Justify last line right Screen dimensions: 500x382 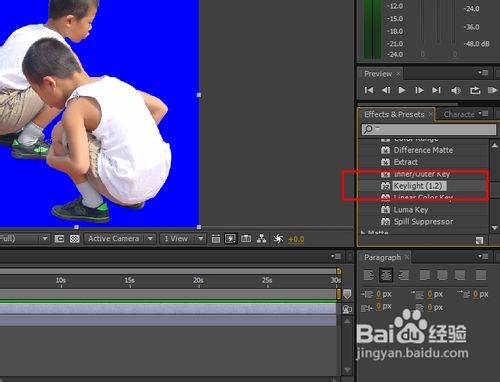(x=459, y=275)
